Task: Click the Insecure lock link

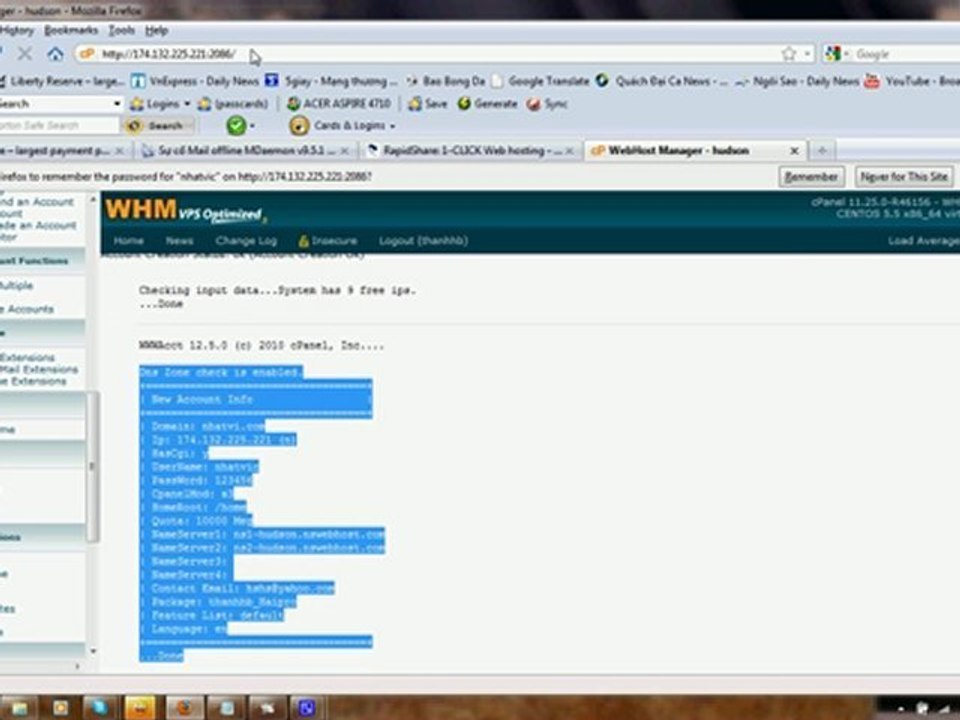Action: (x=328, y=241)
